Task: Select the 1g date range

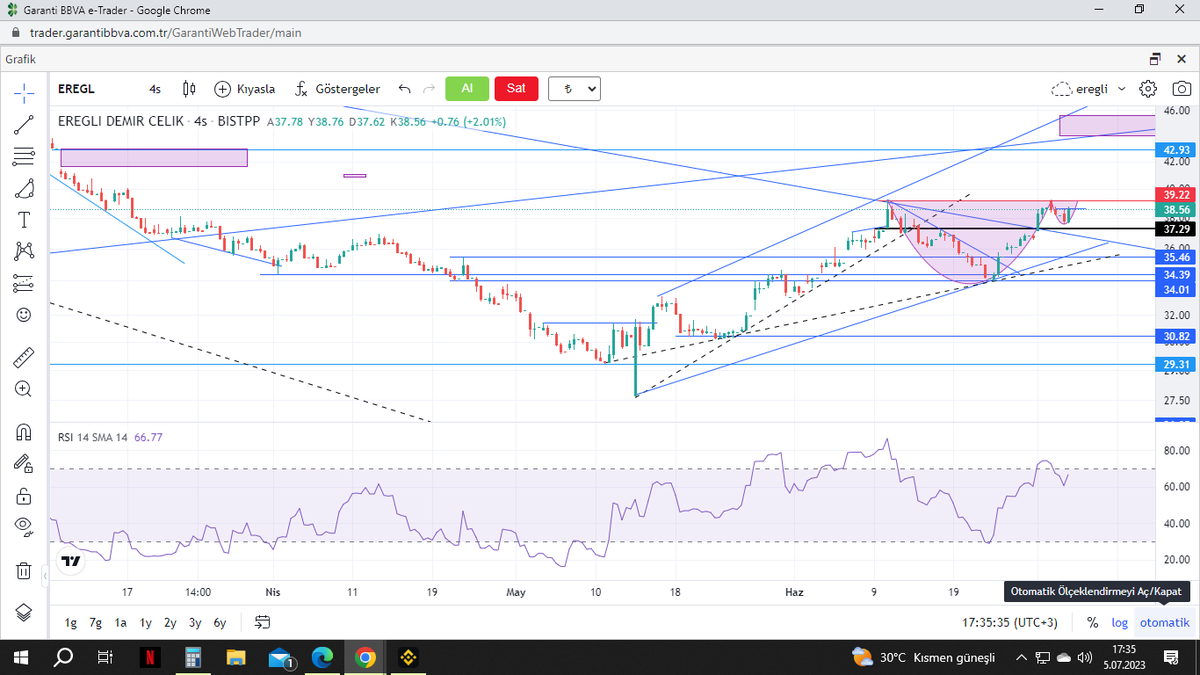Action: tap(71, 622)
